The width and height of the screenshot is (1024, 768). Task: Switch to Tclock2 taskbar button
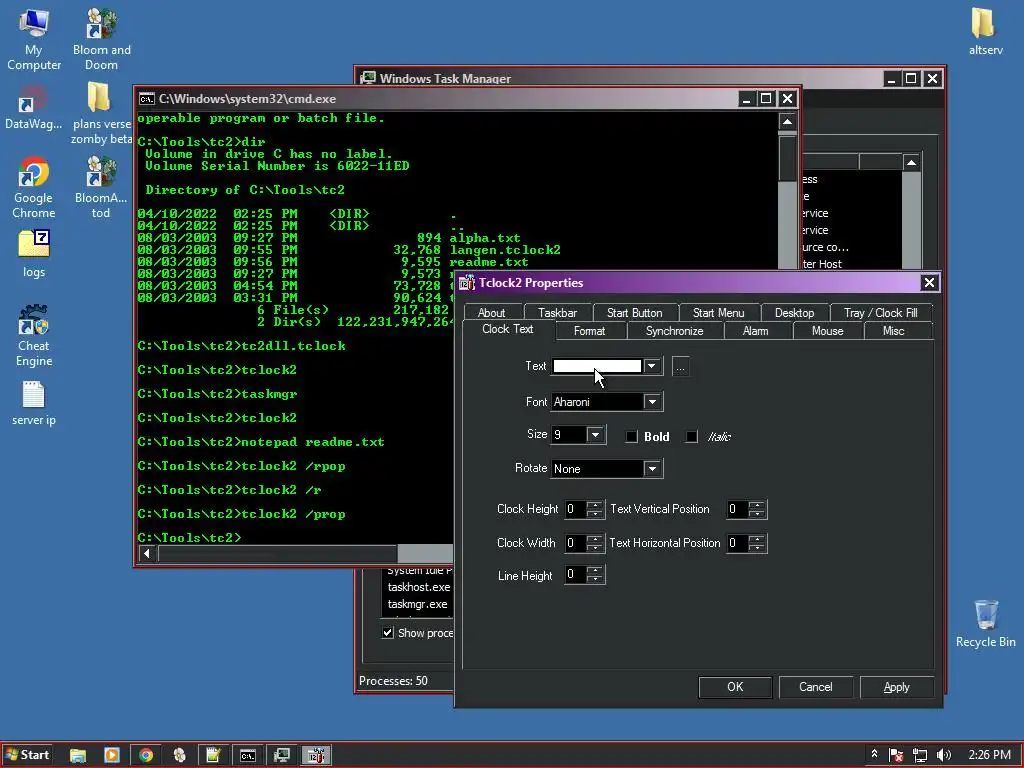coord(316,756)
